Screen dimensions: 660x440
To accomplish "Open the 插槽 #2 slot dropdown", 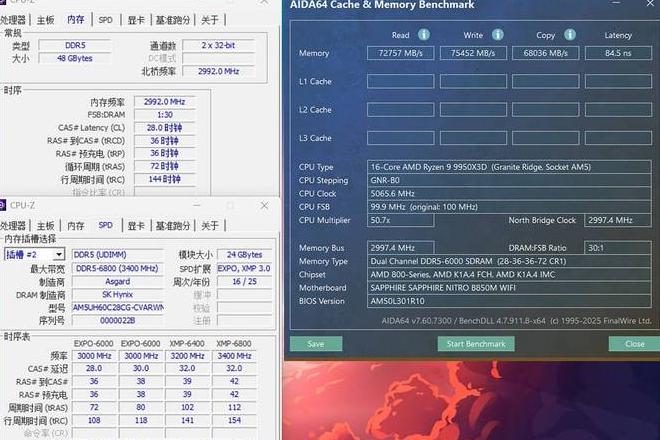I will (x=59, y=254).
